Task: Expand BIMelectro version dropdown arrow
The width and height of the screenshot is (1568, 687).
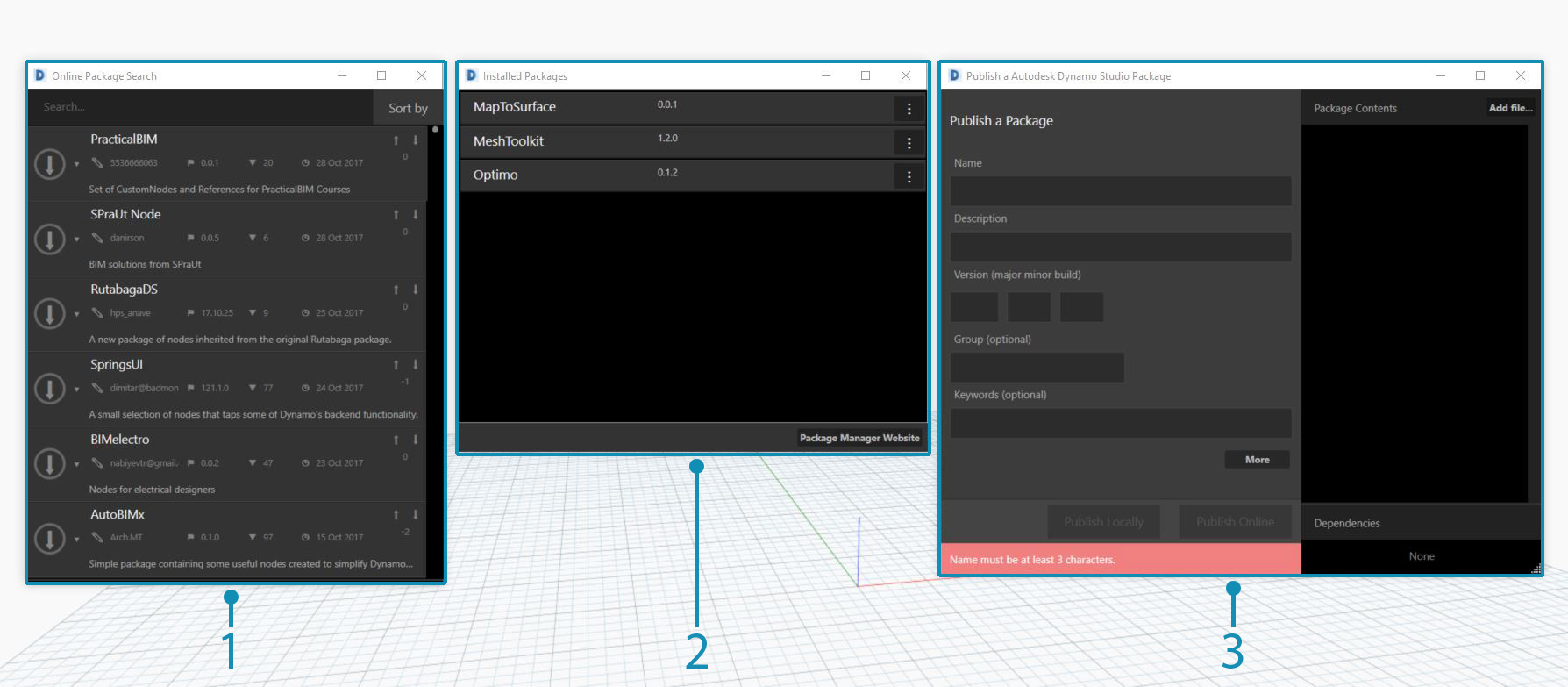Action: (x=76, y=464)
